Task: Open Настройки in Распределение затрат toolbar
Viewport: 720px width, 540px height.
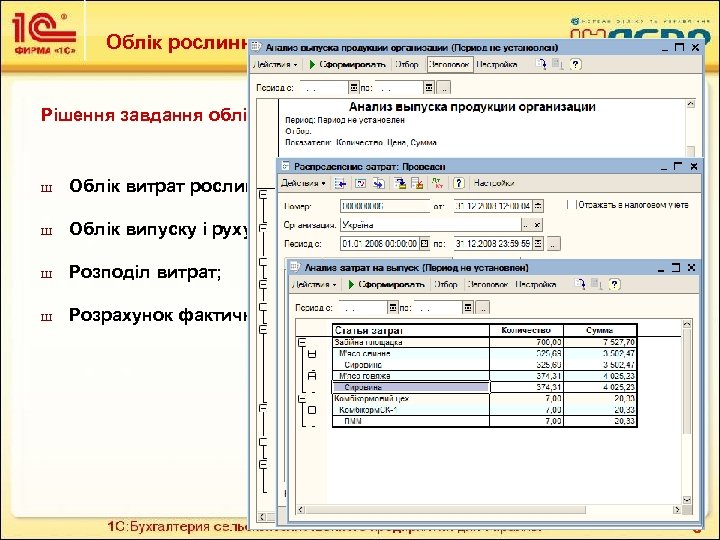Action: pos(494,183)
